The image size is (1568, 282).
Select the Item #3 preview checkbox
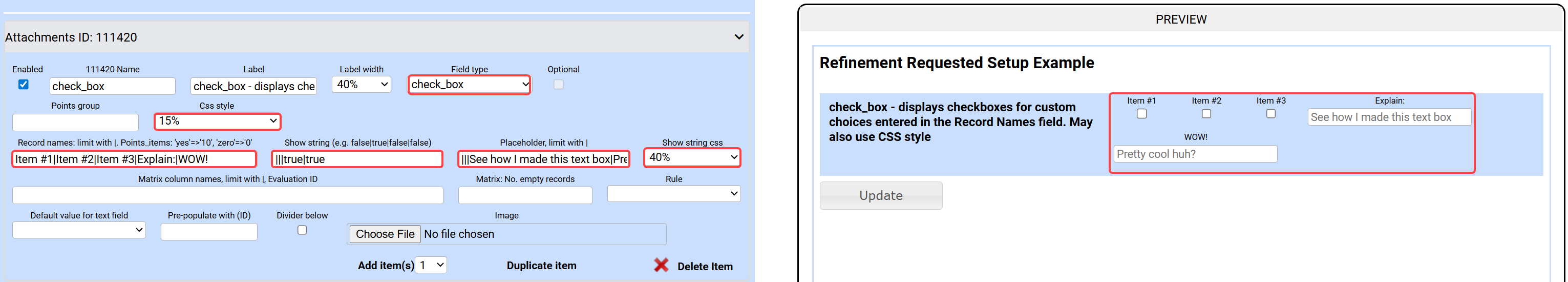coord(1270,114)
